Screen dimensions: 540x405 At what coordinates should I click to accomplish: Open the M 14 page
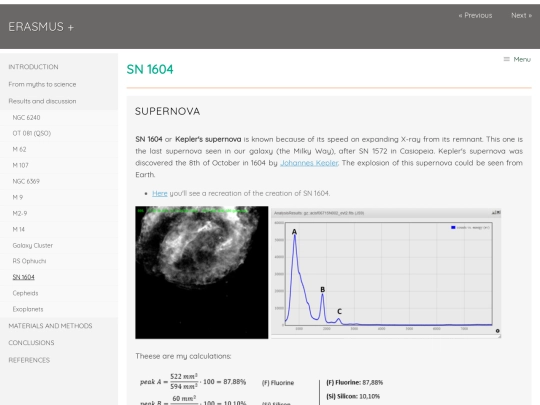pos(19,229)
